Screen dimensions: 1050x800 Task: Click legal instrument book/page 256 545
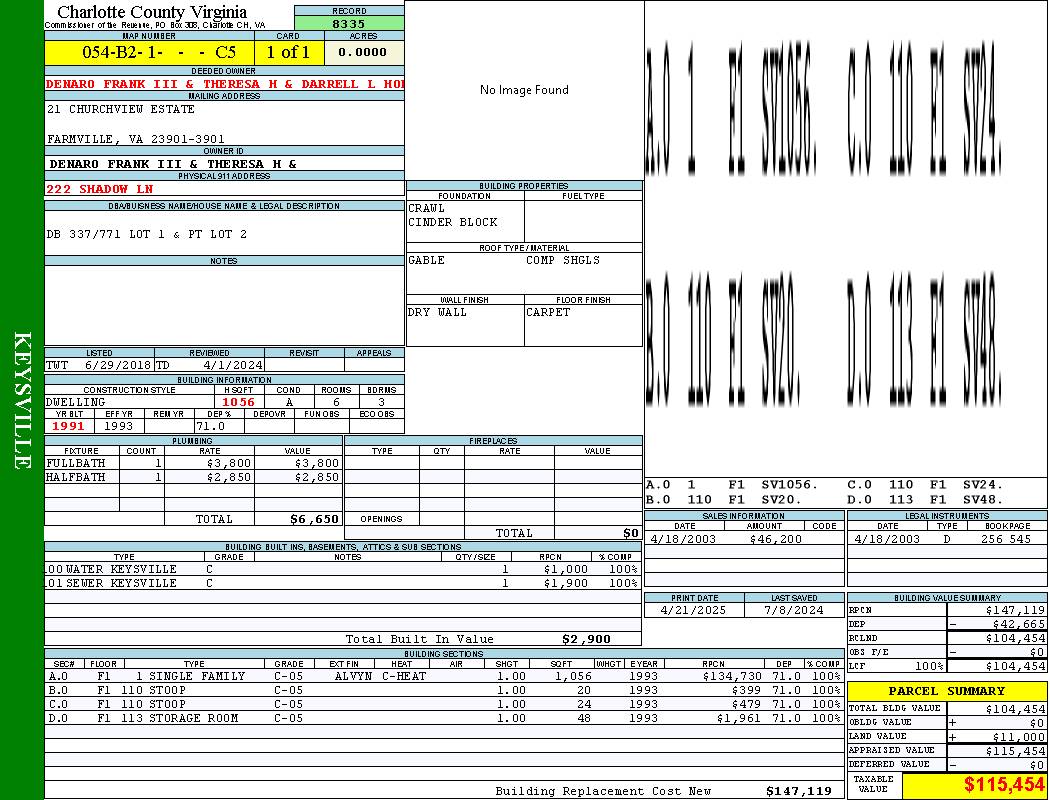click(1006, 539)
